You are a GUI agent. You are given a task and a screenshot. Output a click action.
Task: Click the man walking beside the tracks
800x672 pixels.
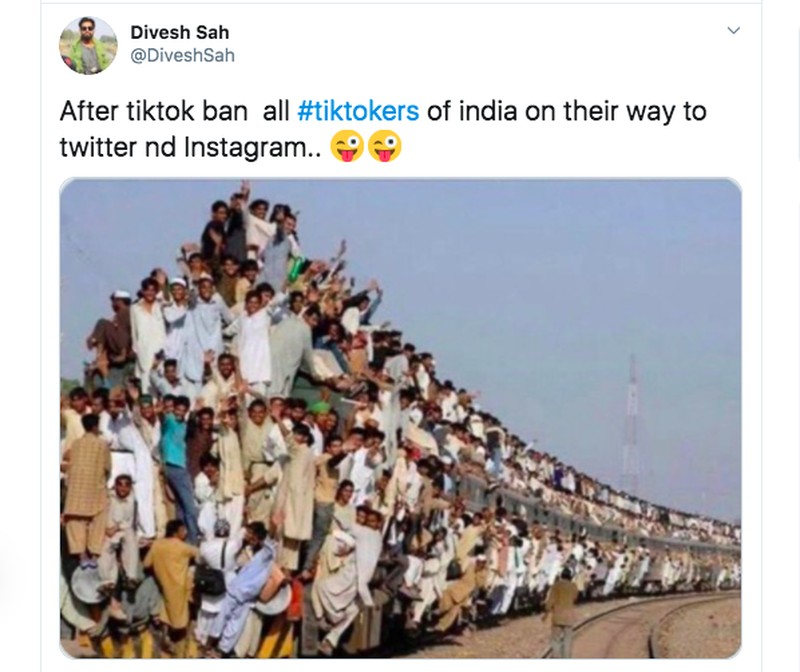coord(562,610)
